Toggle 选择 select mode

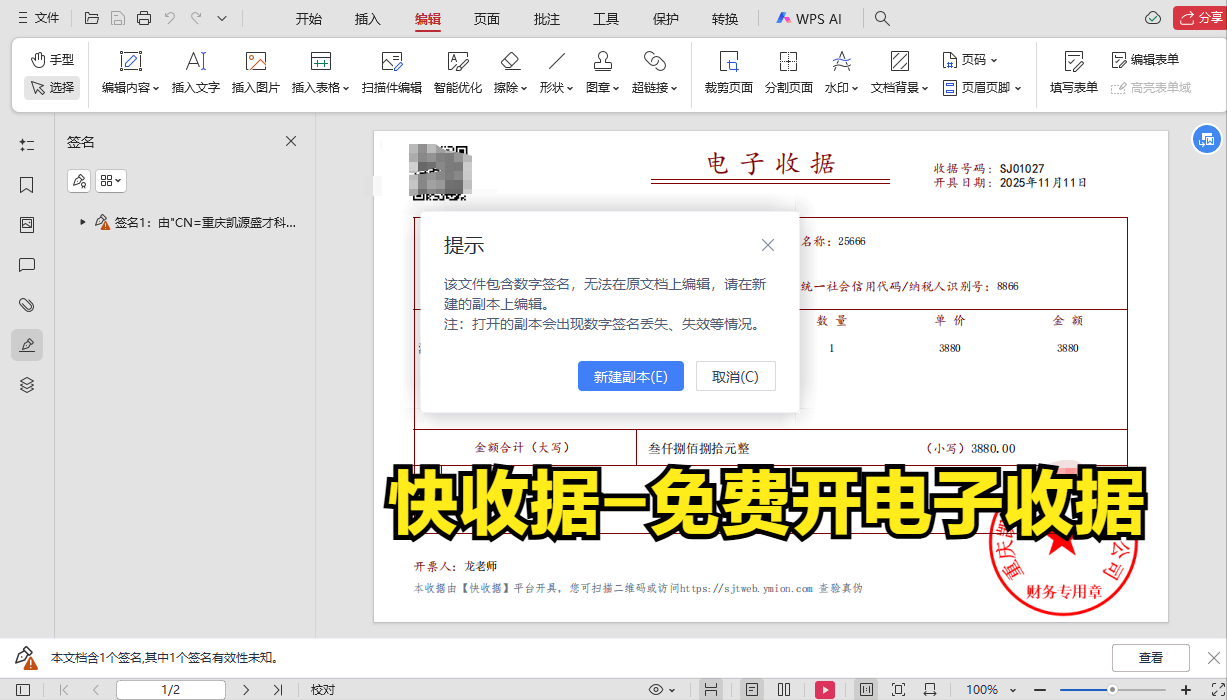click(x=52, y=87)
